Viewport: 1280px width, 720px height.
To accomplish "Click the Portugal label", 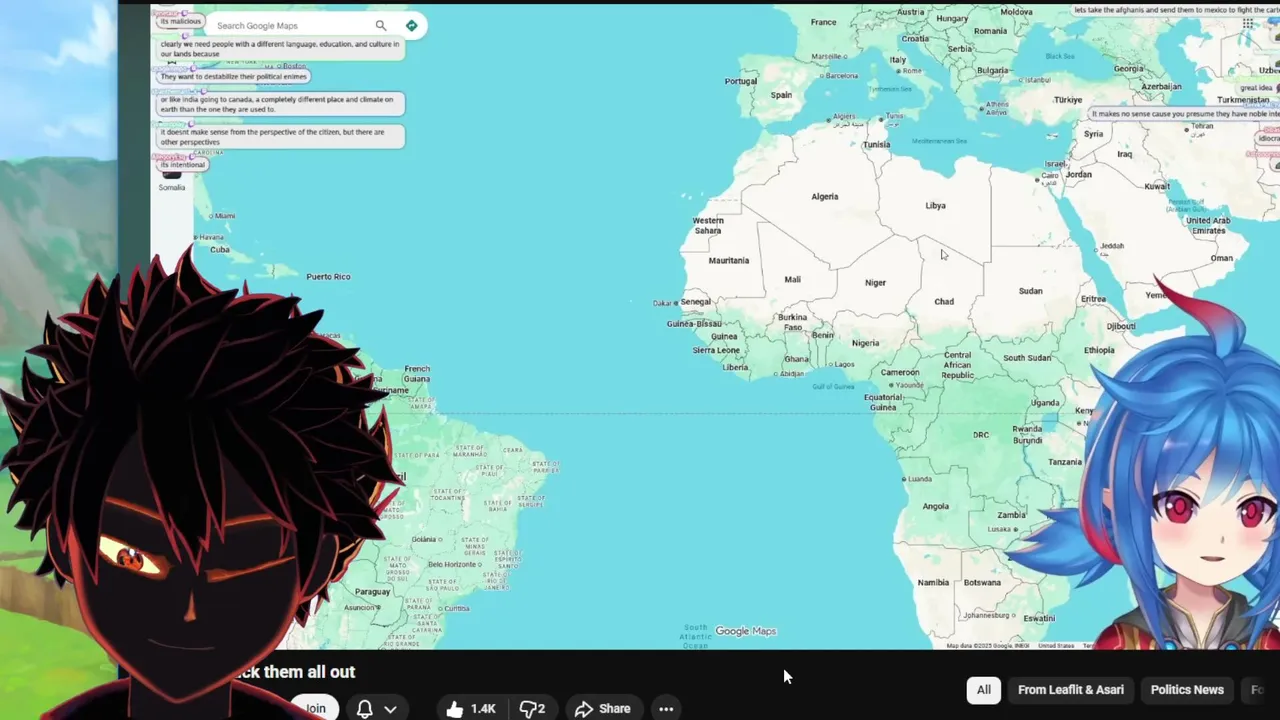I will click(740, 82).
